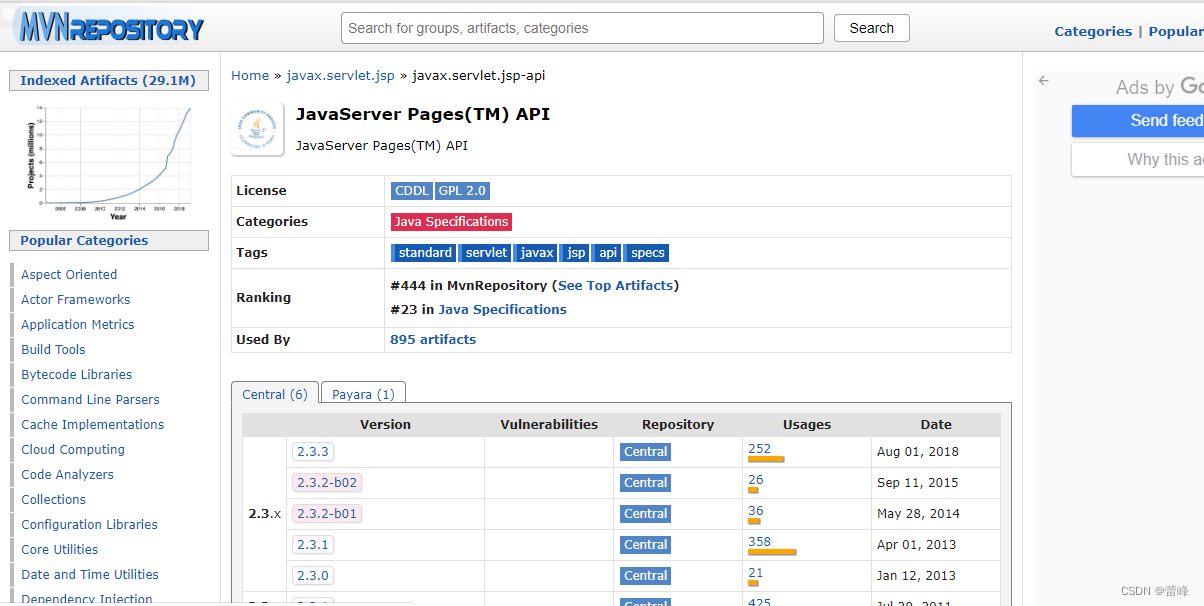Go to the Home breadcrumb

(250, 75)
